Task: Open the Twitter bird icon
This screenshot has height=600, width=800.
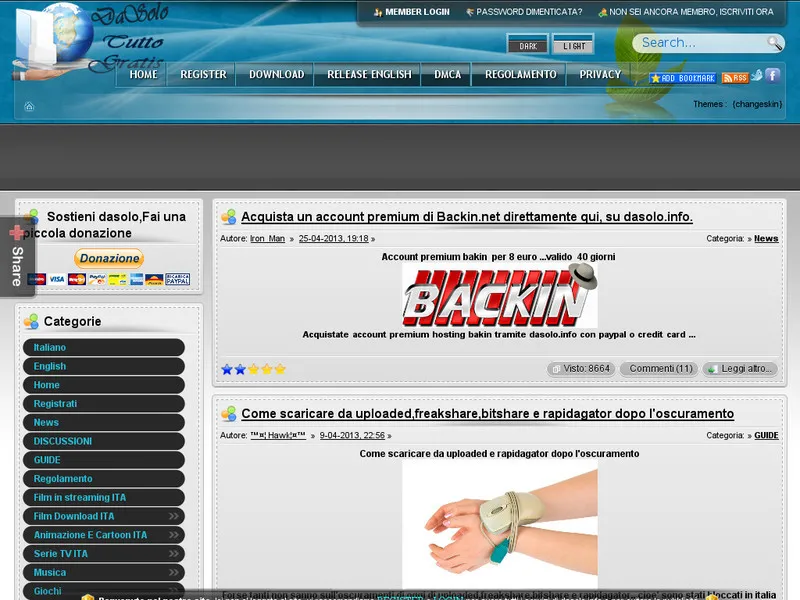Action: 756,76
